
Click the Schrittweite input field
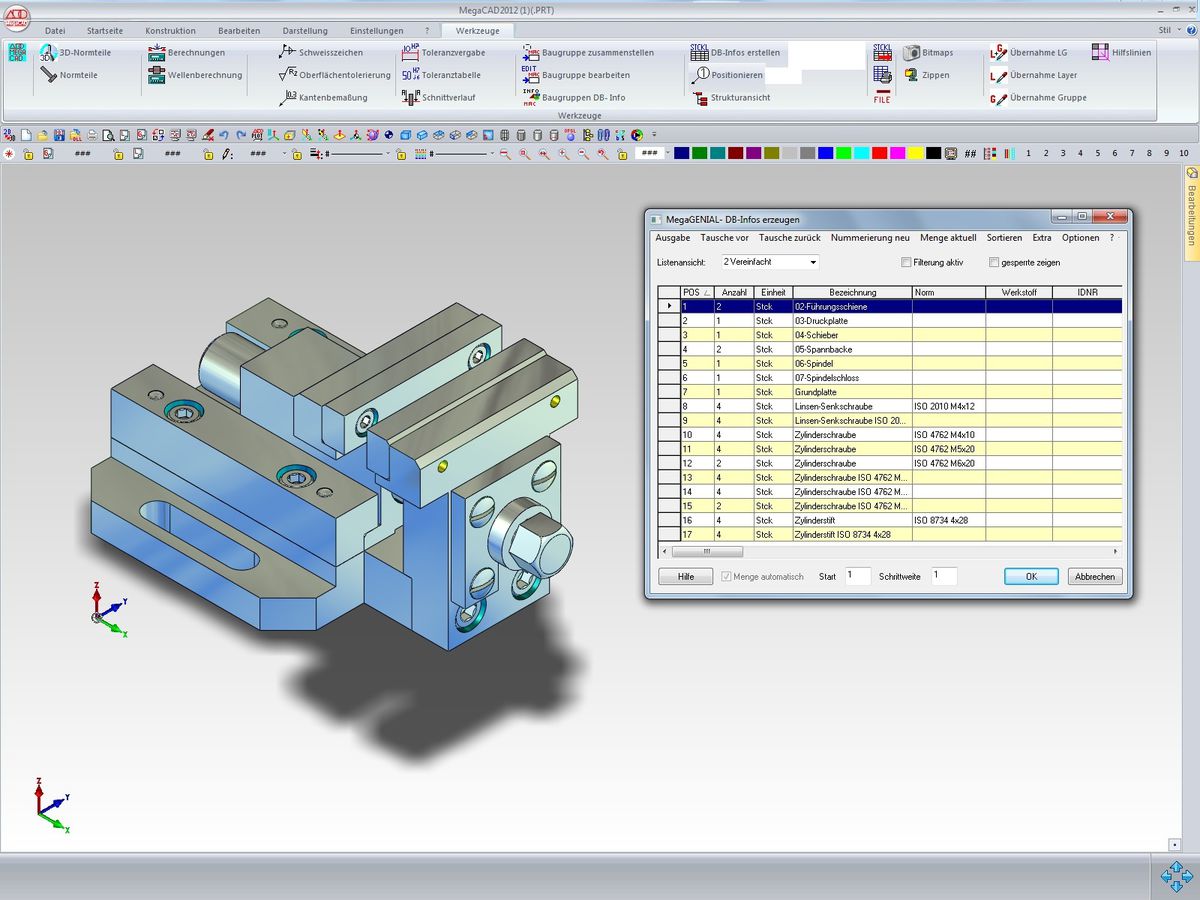pyautogui.click(x=944, y=577)
